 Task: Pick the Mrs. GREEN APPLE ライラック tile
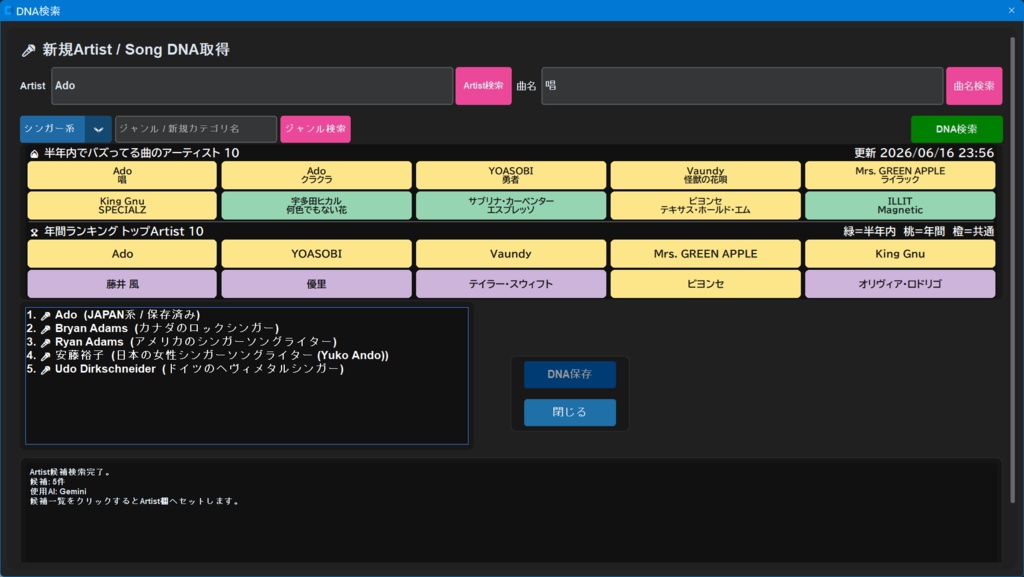click(900, 175)
